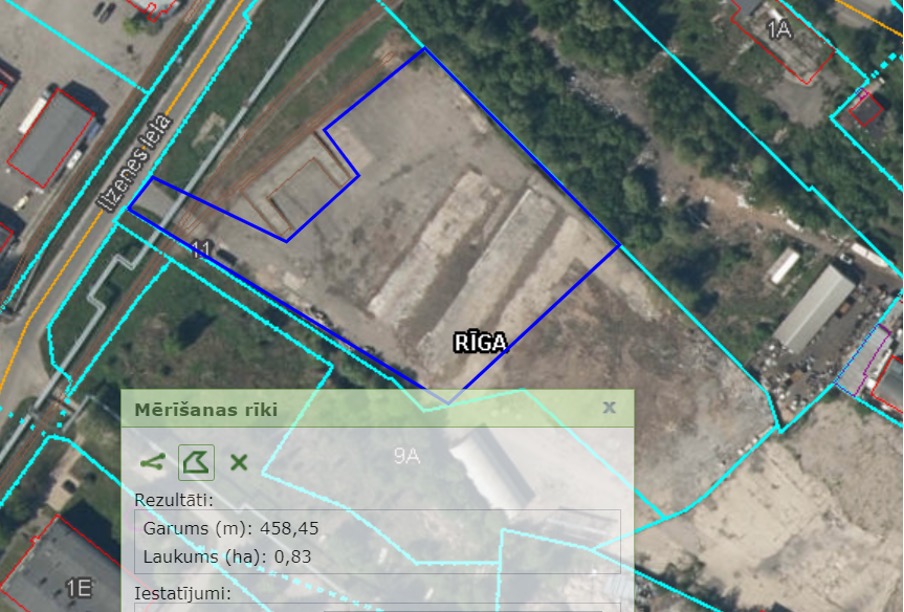Select the line distance measuring tool

[x=153, y=462]
